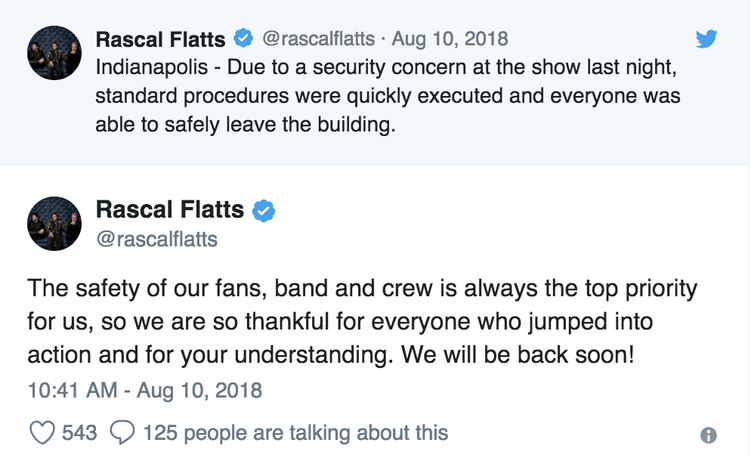Click verified badge in quoted tweet header
Screen dimensions: 750x457
pos(243,38)
